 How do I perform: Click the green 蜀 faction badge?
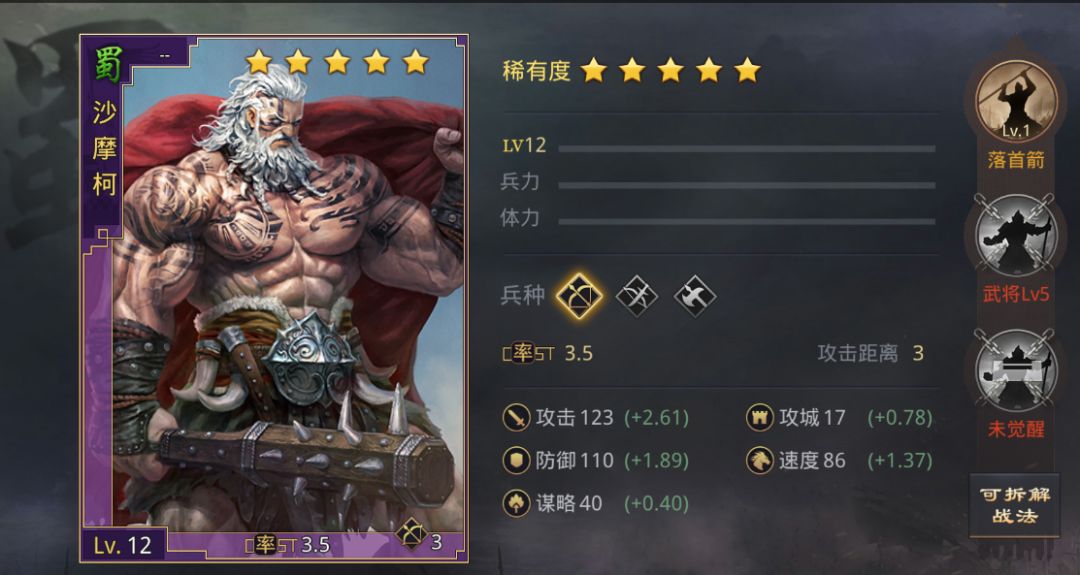click(x=109, y=63)
